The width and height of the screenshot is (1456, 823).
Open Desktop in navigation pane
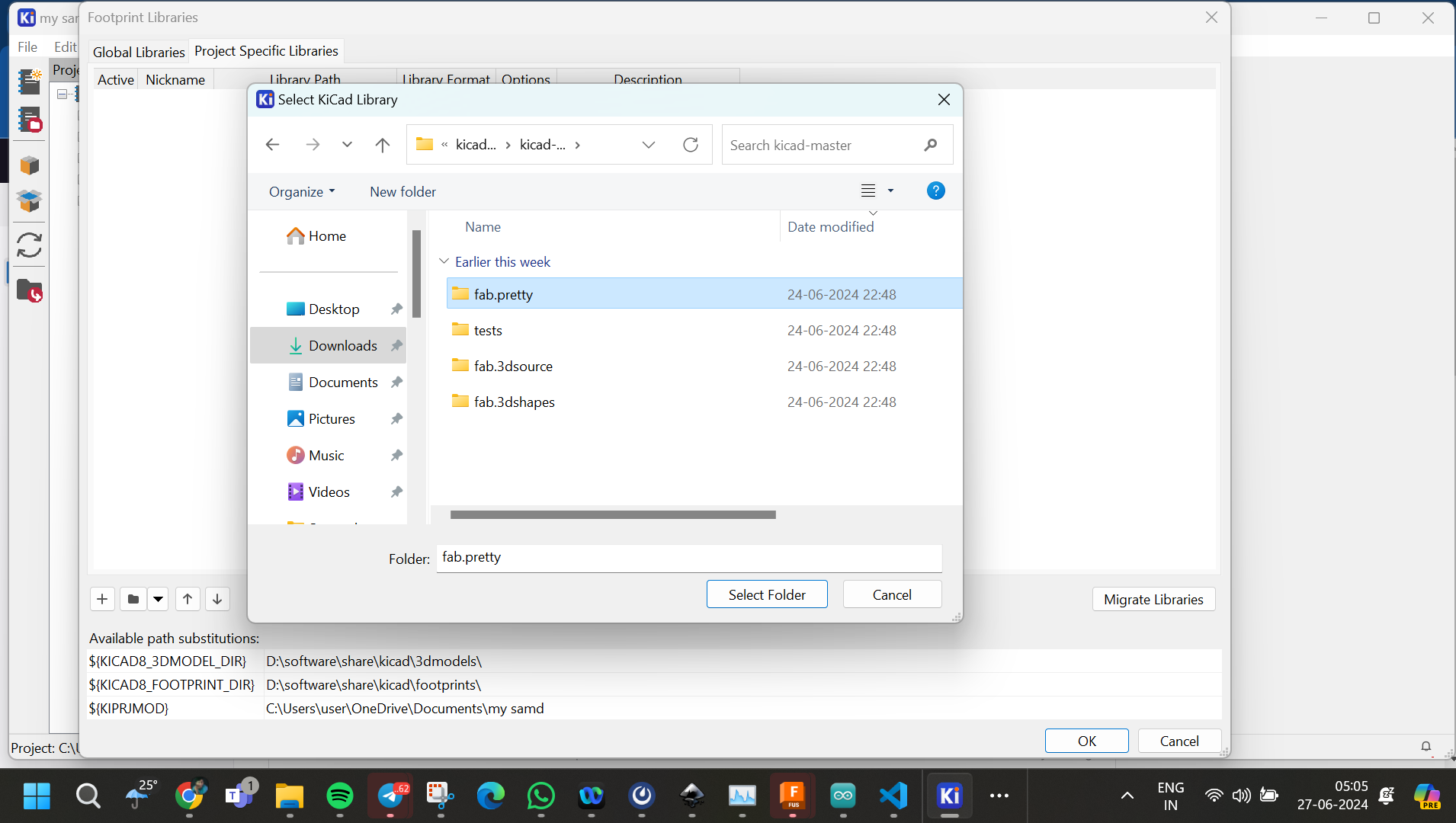329,309
